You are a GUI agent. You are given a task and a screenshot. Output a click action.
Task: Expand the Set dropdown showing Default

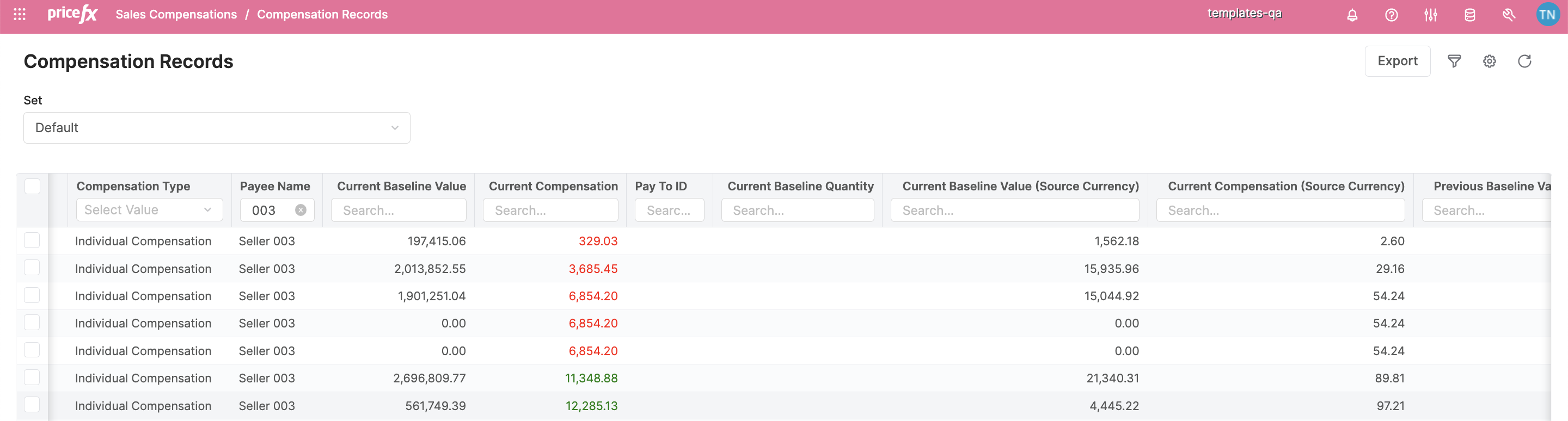(216, 128)
